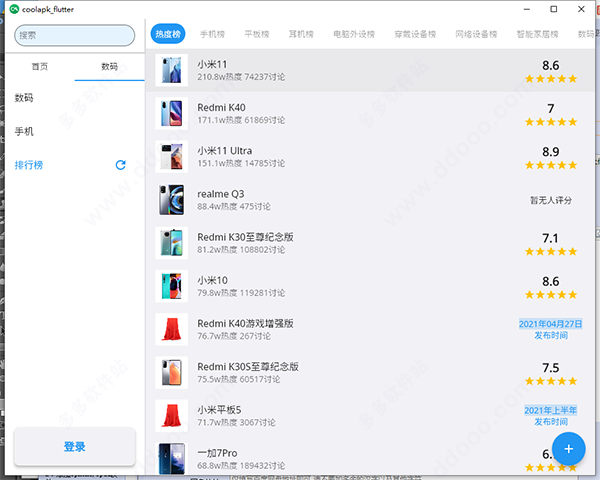
Task: Open the 小米11 phone thumbnail
Action: 171,70
